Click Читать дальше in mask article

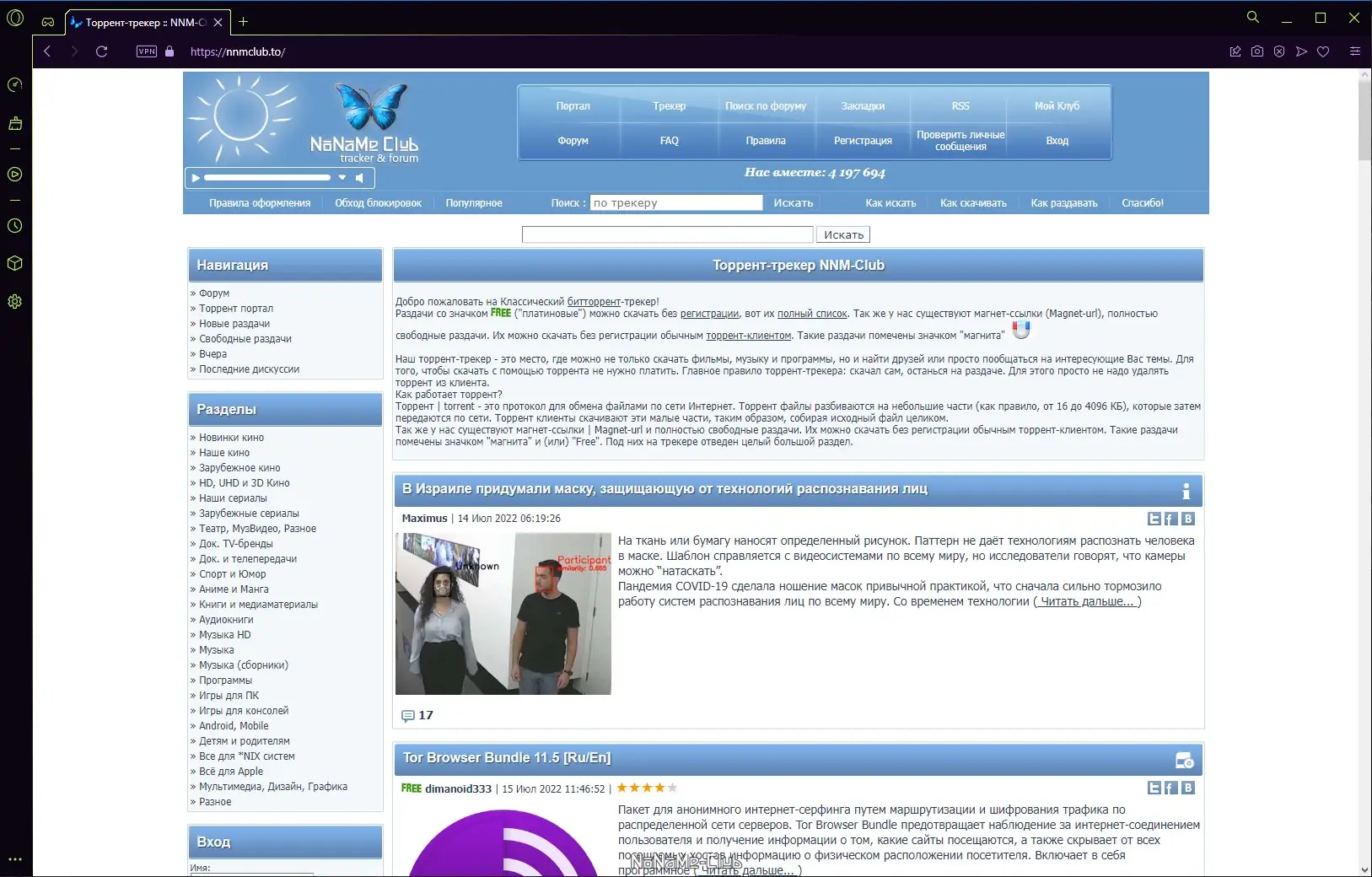tap(1087, 601)
